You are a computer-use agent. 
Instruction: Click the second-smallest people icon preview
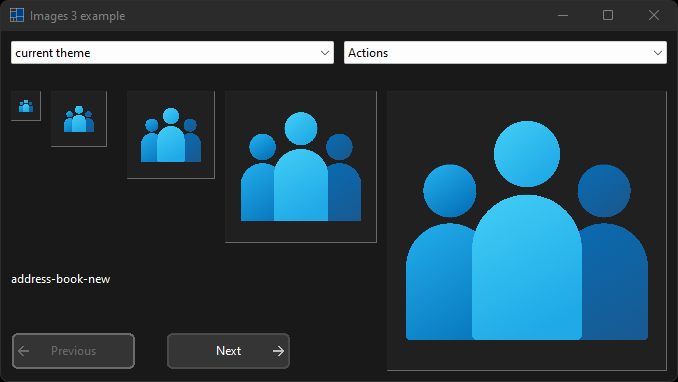coord(79,119)
